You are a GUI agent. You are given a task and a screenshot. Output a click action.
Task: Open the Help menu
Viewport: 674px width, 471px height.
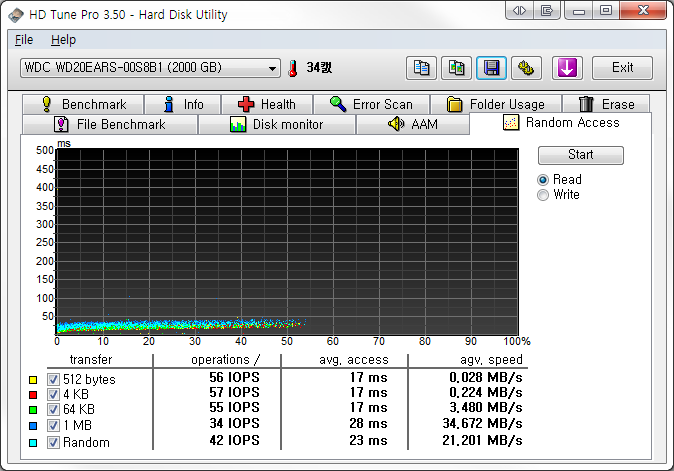click(x=64, y=40)
